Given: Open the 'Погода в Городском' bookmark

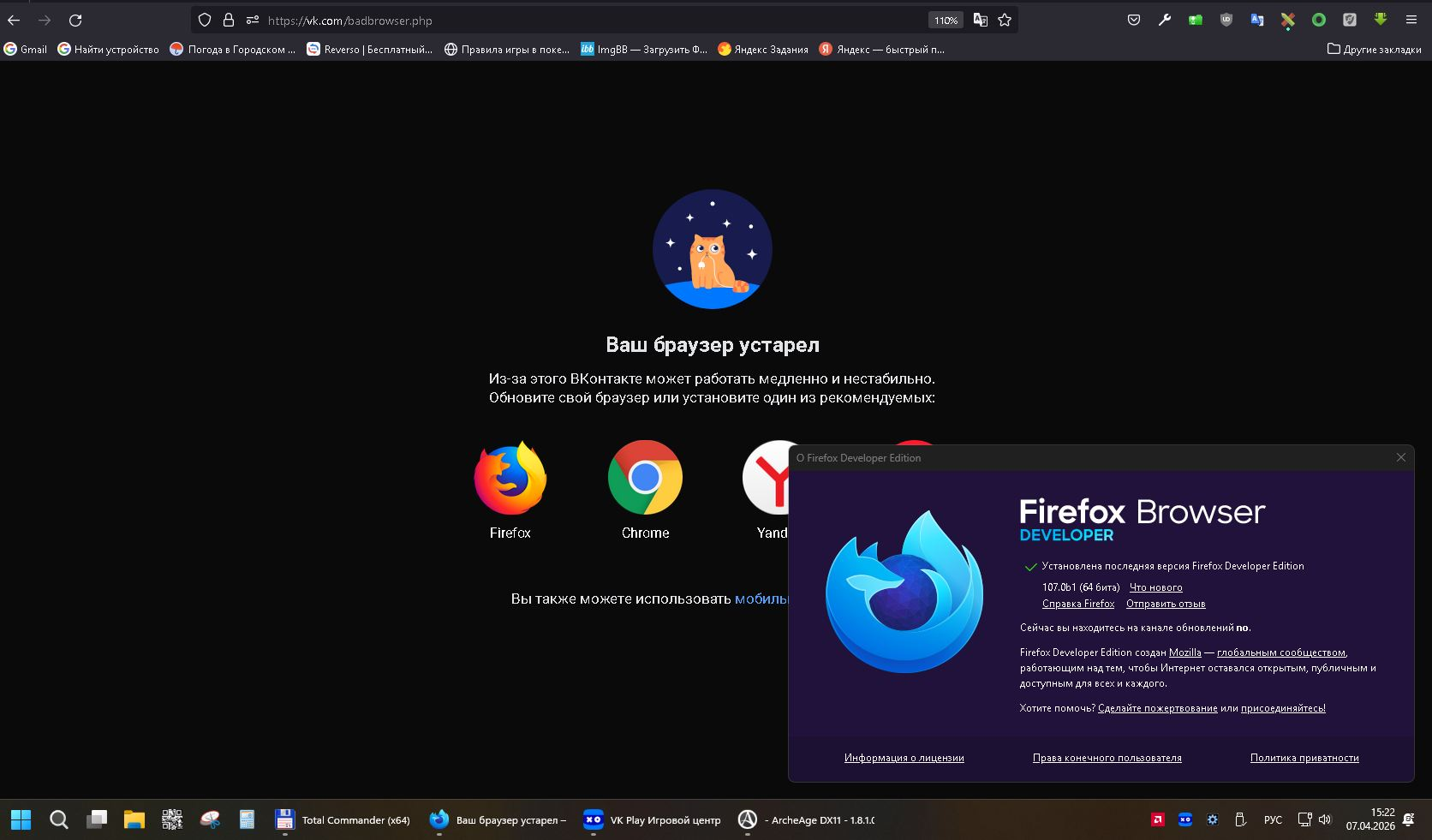Looking at the screenshot, I should pos(233,50).
